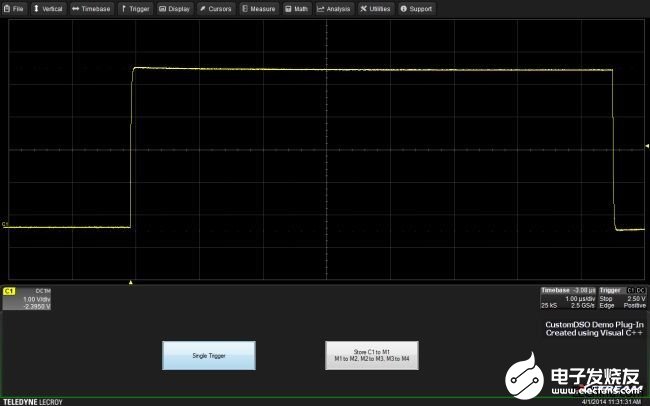Click the Stop trigger mode text
Viewport: 650px width, 406px height.
606,299
